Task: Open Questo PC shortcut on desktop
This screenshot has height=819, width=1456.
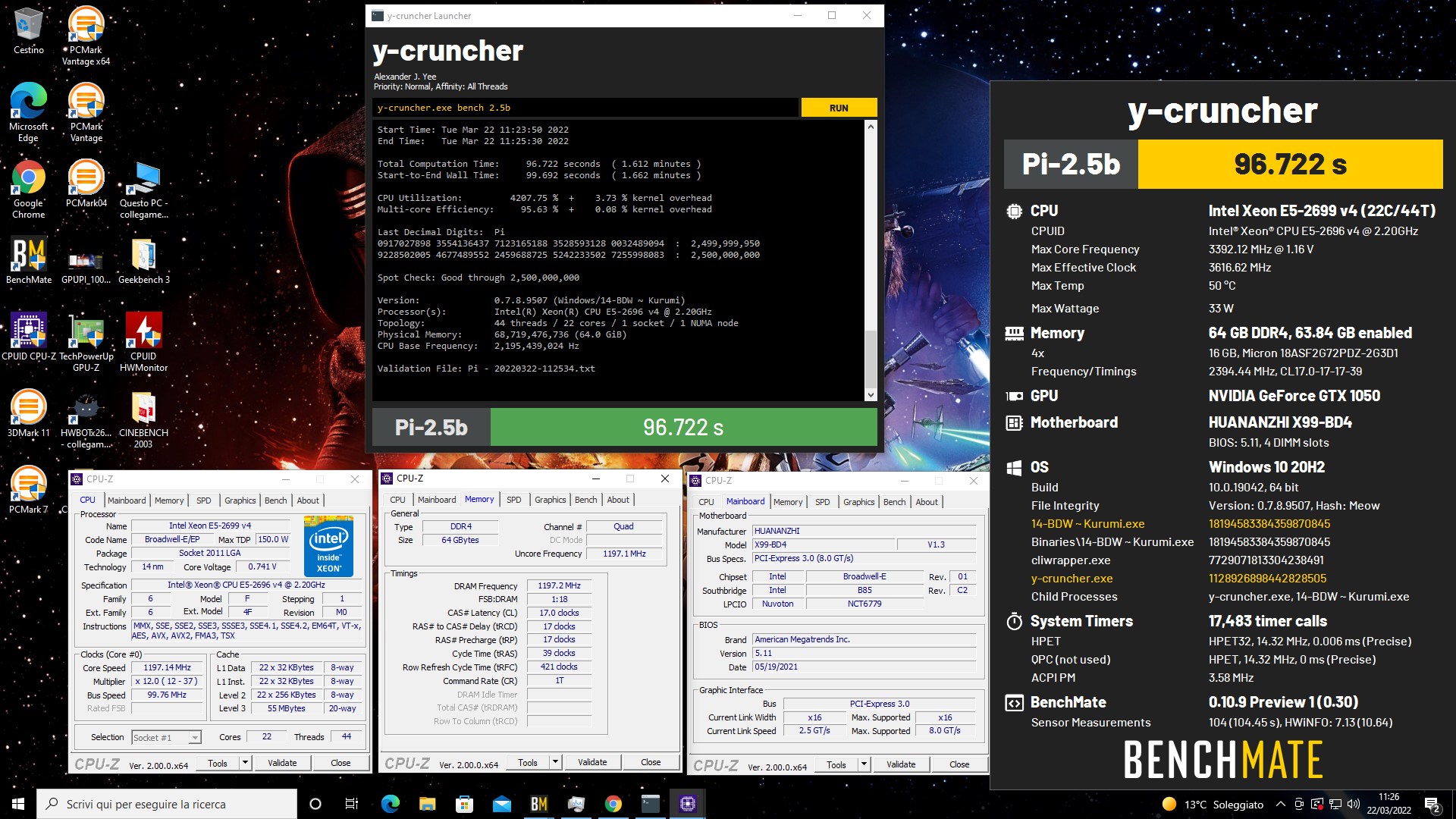Action: click(143, 189)
